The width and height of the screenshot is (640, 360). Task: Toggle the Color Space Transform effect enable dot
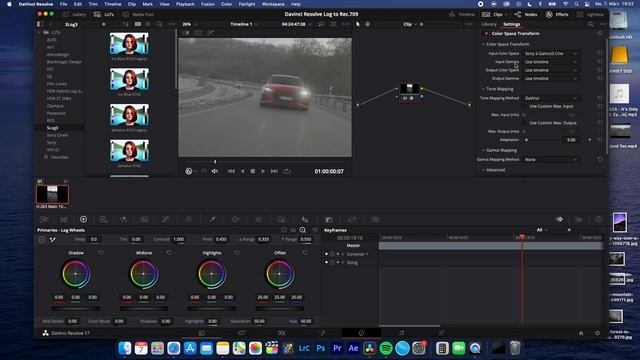coord(486,33)
